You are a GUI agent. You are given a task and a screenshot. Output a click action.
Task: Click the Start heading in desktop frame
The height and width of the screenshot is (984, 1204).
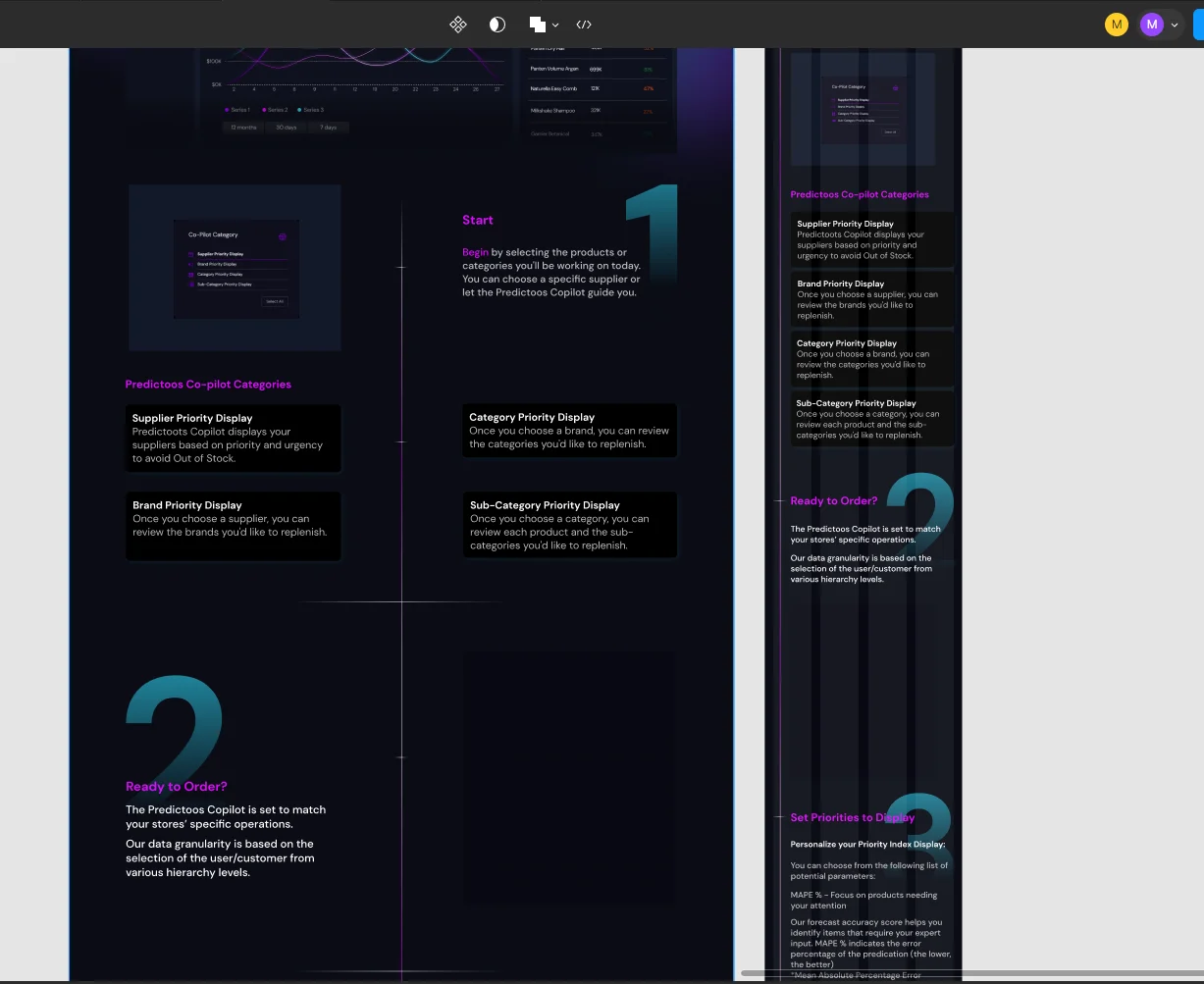click(478, 220)
